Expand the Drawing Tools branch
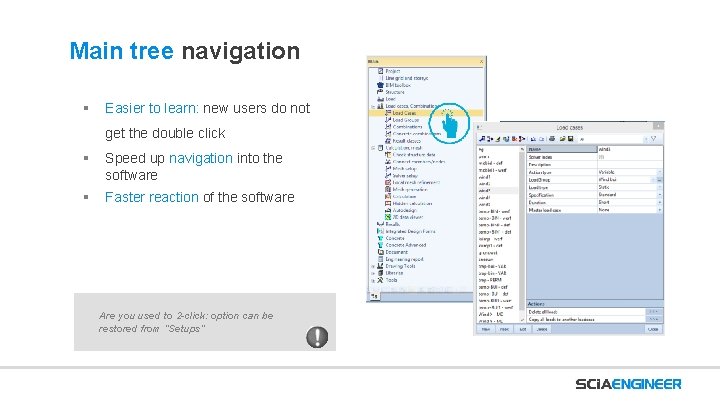The height and width of the screenshot is (405, 720). point(373,266)
